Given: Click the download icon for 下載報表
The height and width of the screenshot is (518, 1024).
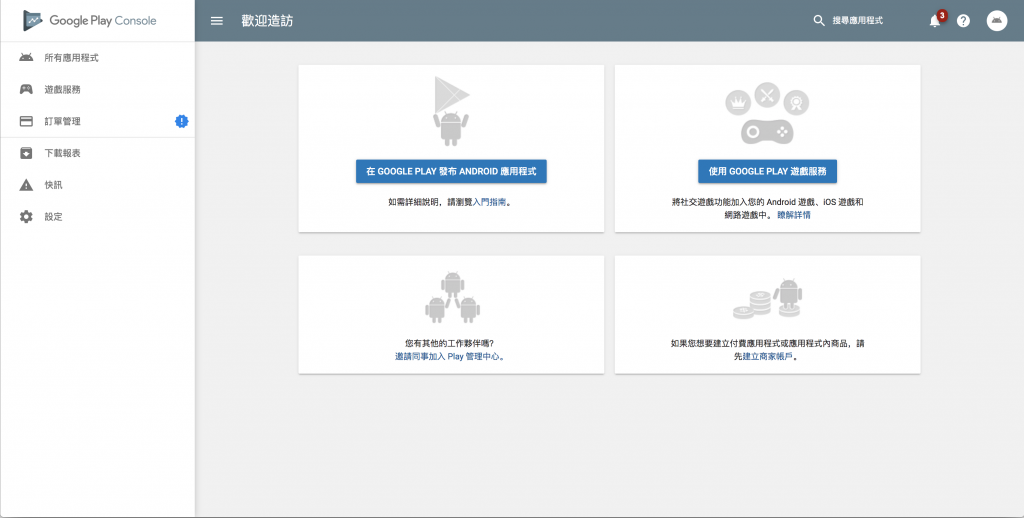Looking at the screenshot, I should coord(26,154).
